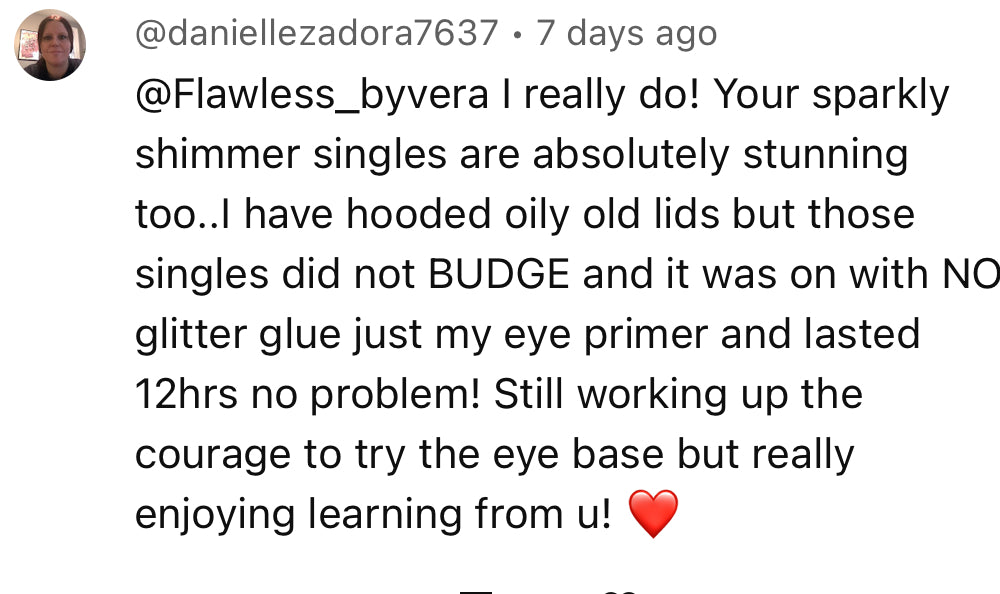This screenshot has height=594, width=1000.
Task: Click the @Flawless_byvera mention
Action: tap(312, 95)
